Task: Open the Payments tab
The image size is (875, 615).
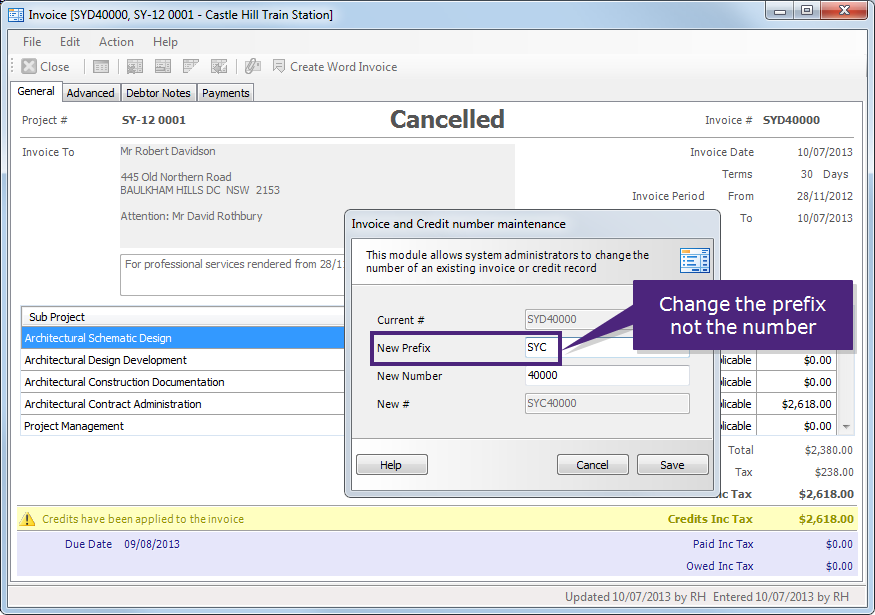Action: coord(225,92)
